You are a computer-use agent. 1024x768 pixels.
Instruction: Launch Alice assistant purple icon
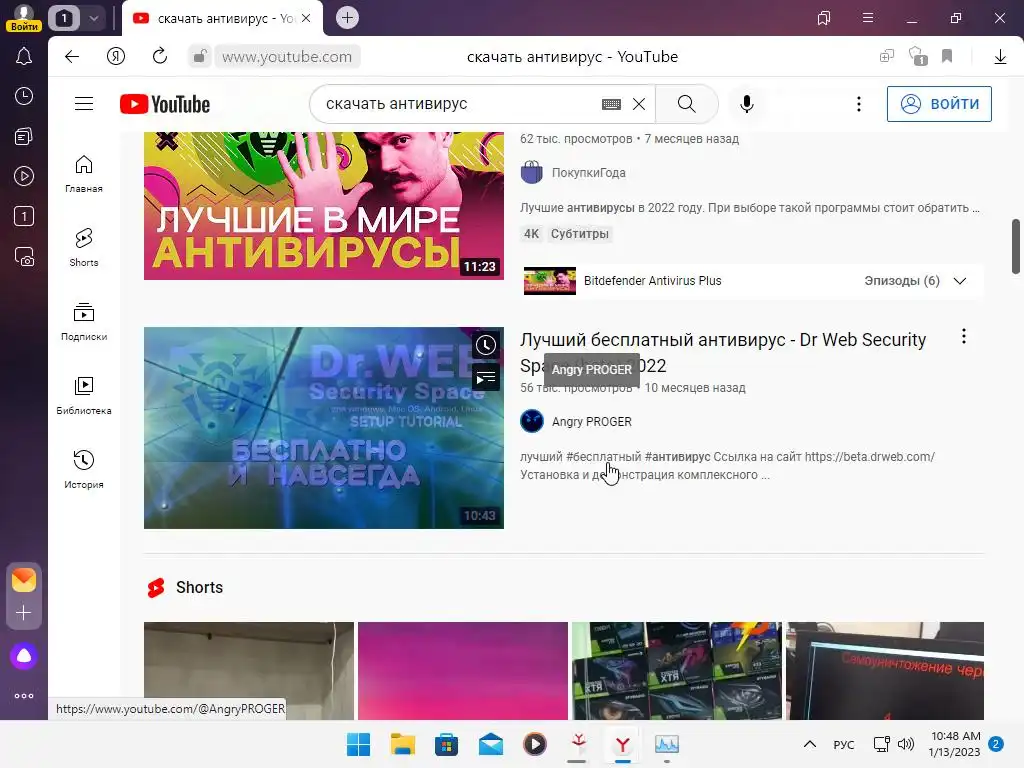[24, 656]
